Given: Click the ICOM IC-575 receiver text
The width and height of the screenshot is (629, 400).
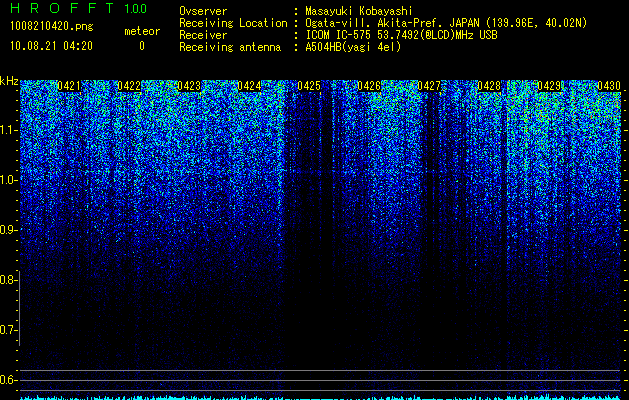Looking at the screenshot, I should click(x=401, y=35).
